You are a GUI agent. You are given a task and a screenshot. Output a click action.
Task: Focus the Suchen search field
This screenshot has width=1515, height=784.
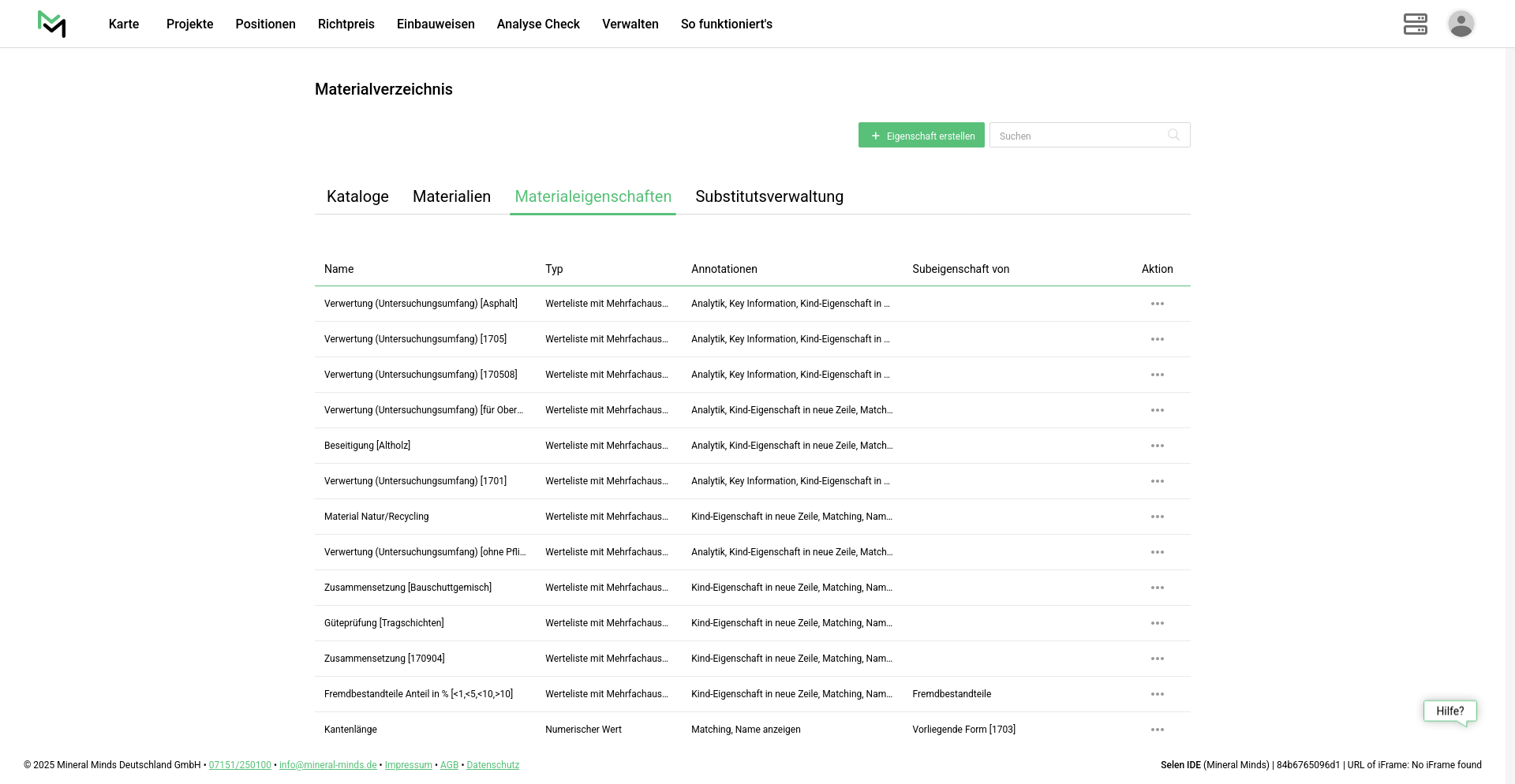[1079, 136]
